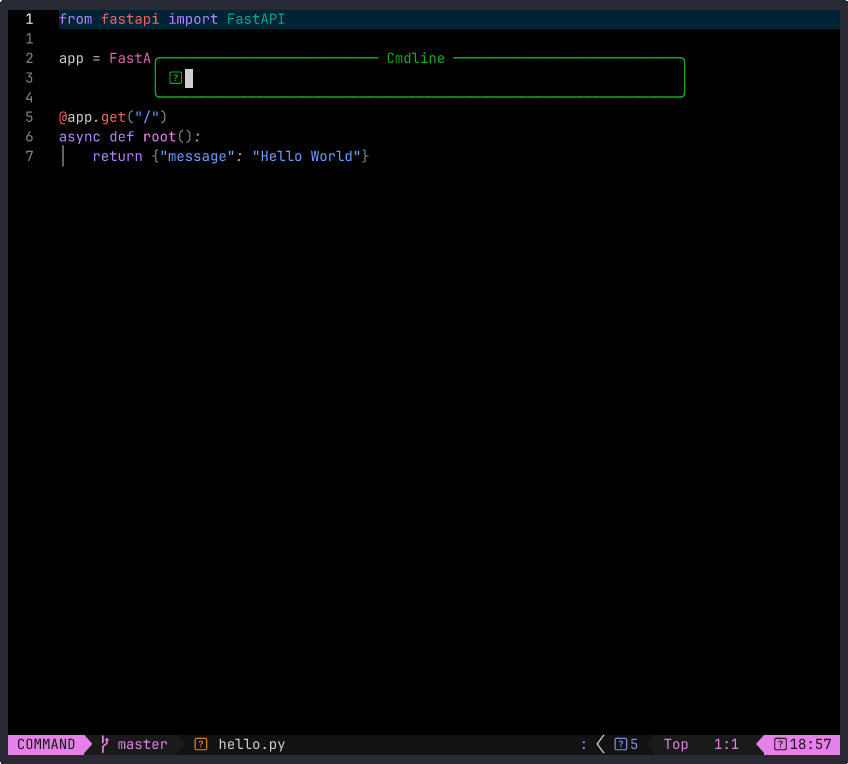
Task: Click the 'async' keyword
Action: 80,137
